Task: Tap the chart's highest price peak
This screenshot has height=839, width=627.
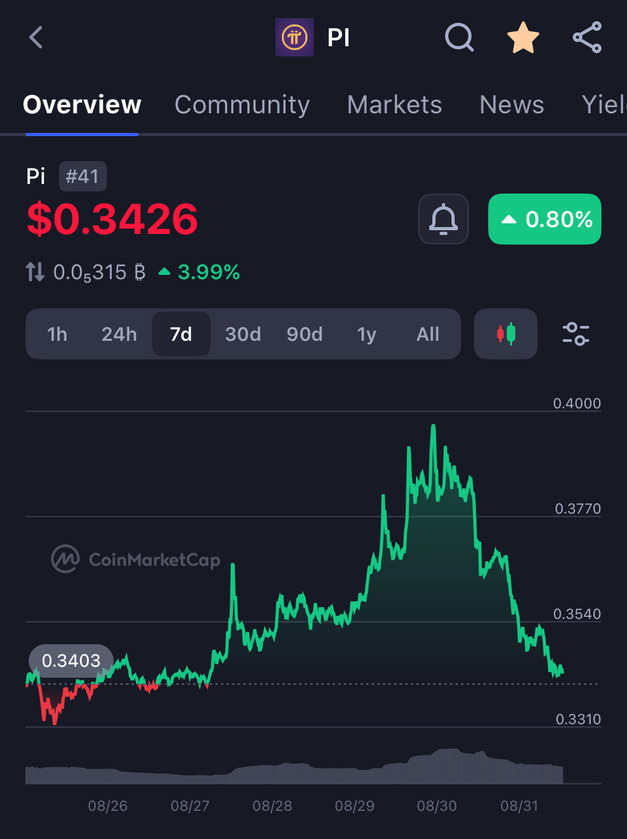Action: [433, 426]
